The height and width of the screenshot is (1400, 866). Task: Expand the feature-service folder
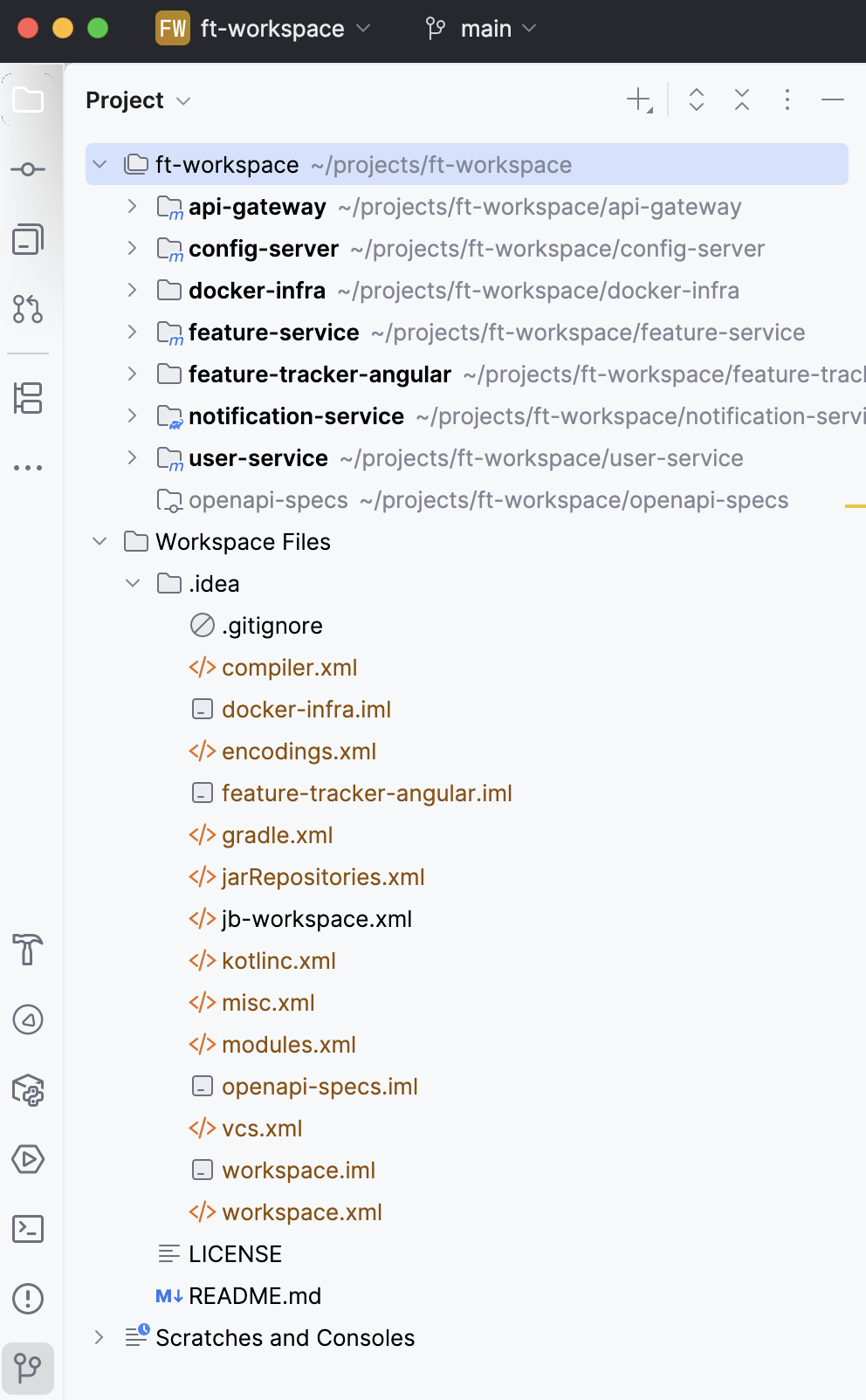(x=132, y=332)
